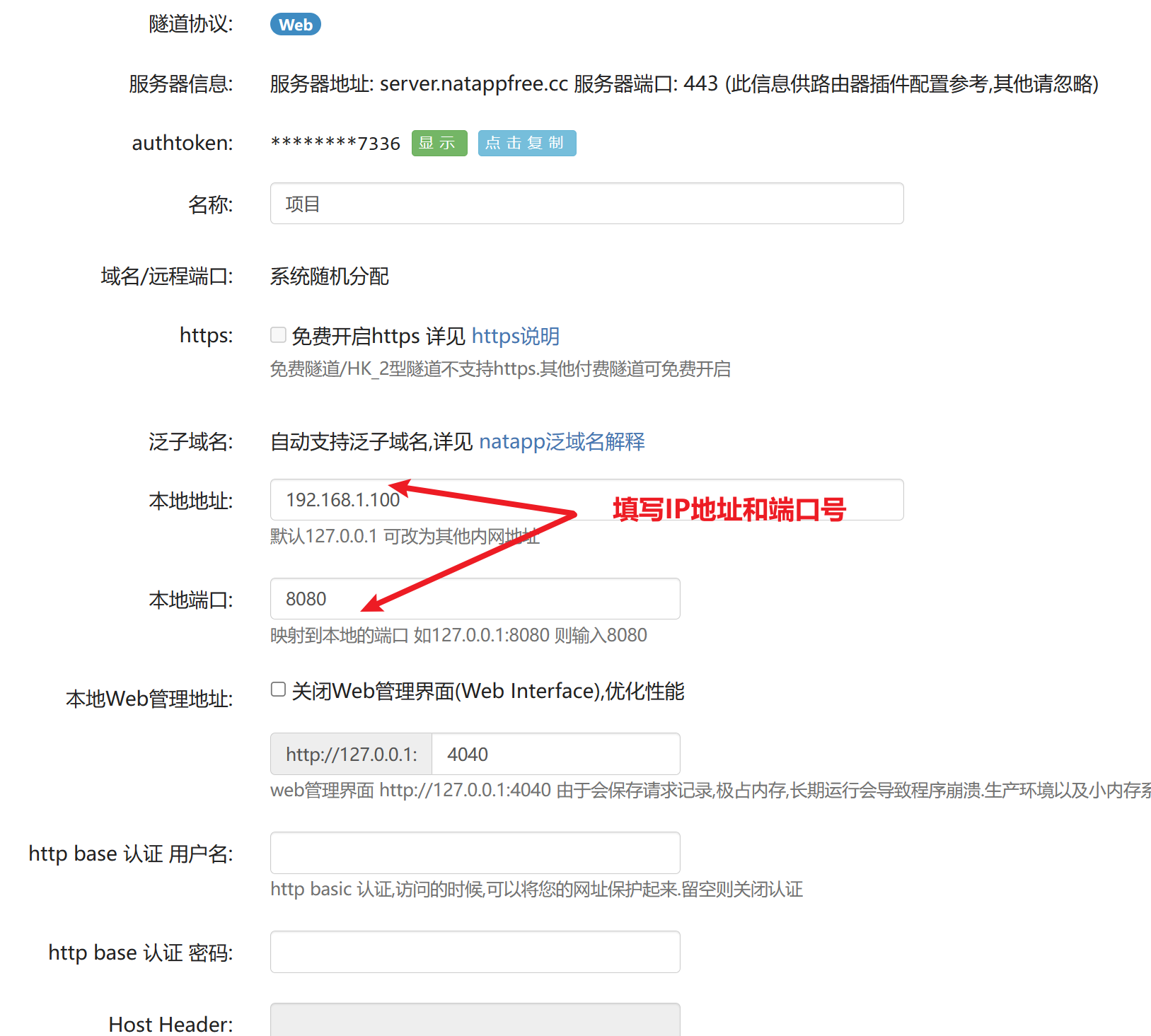This screenshot has width=1151, height=1036.
Task: Click 显示 to reveal the authtoken
Action: coord(439,143)
